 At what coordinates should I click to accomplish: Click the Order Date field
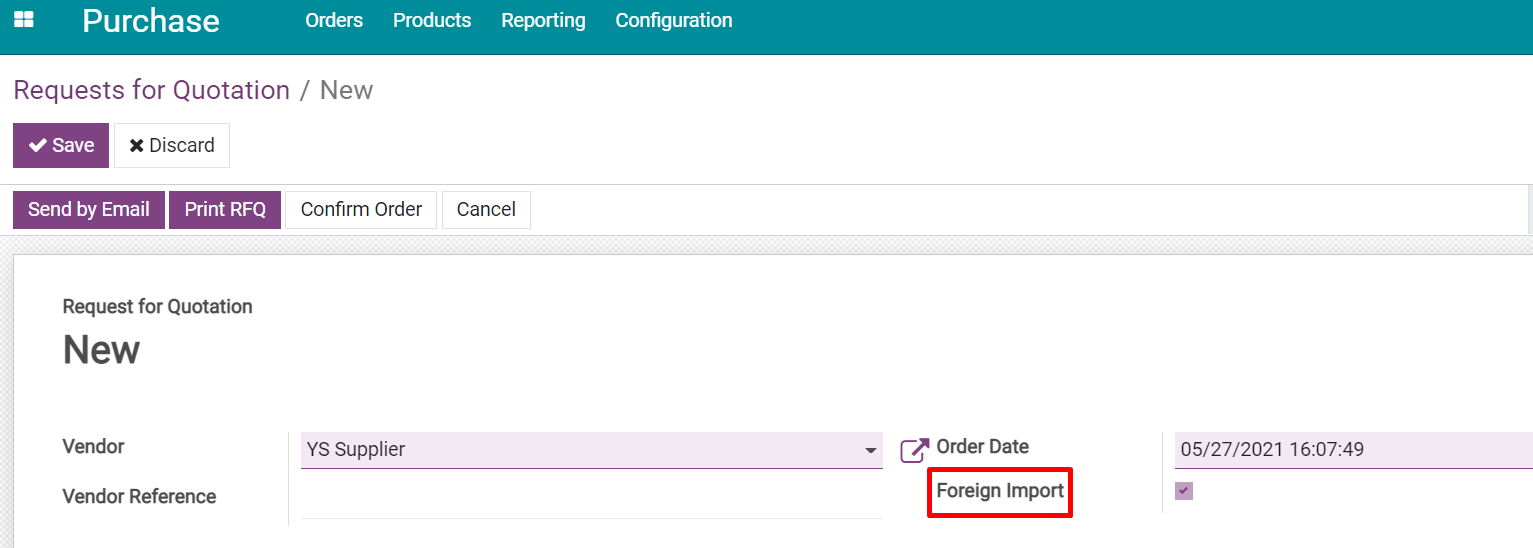[1354, 450]
